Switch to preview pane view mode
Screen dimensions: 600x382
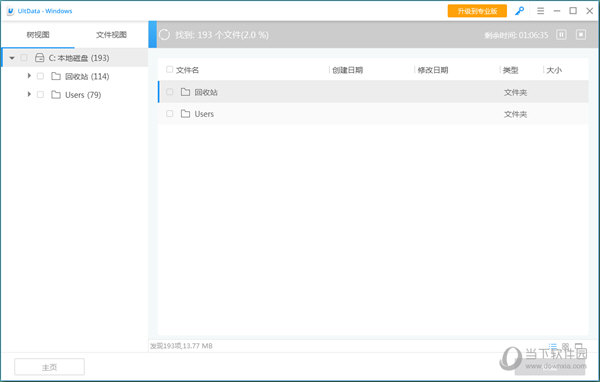pyautogui.click(x=578, y=346)
